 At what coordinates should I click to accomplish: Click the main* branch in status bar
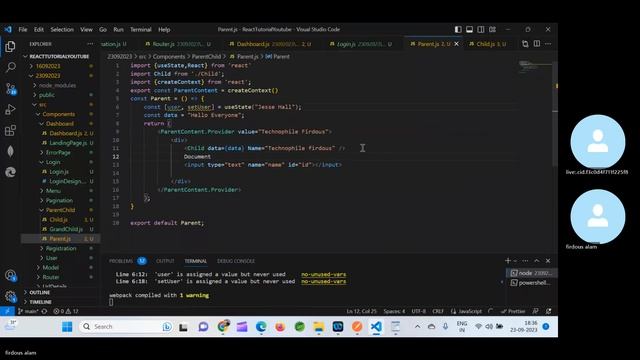[28, 311]
